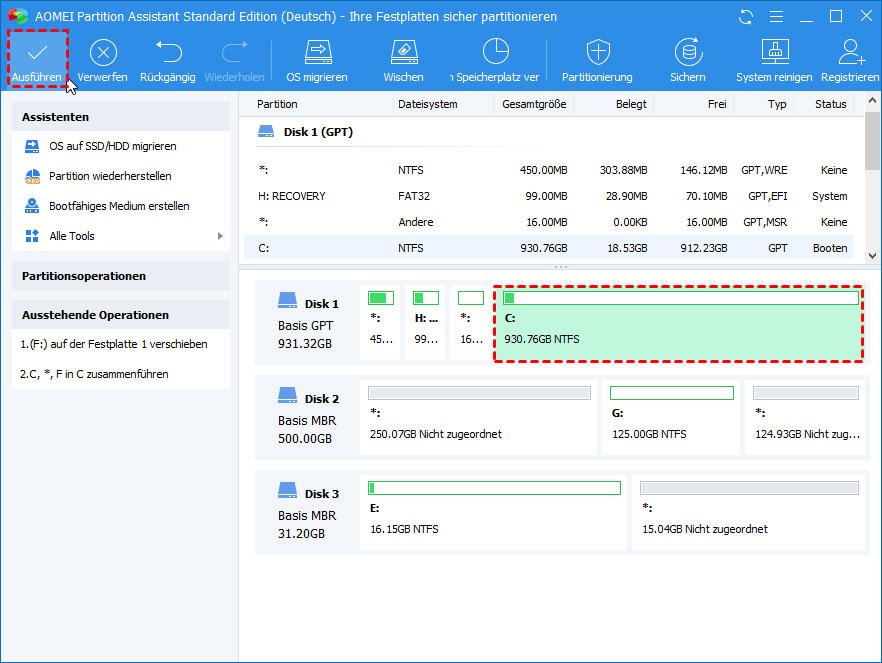Undo with the Rückgängig arrow
Screen dimensions: 882x663
(168, 53)
